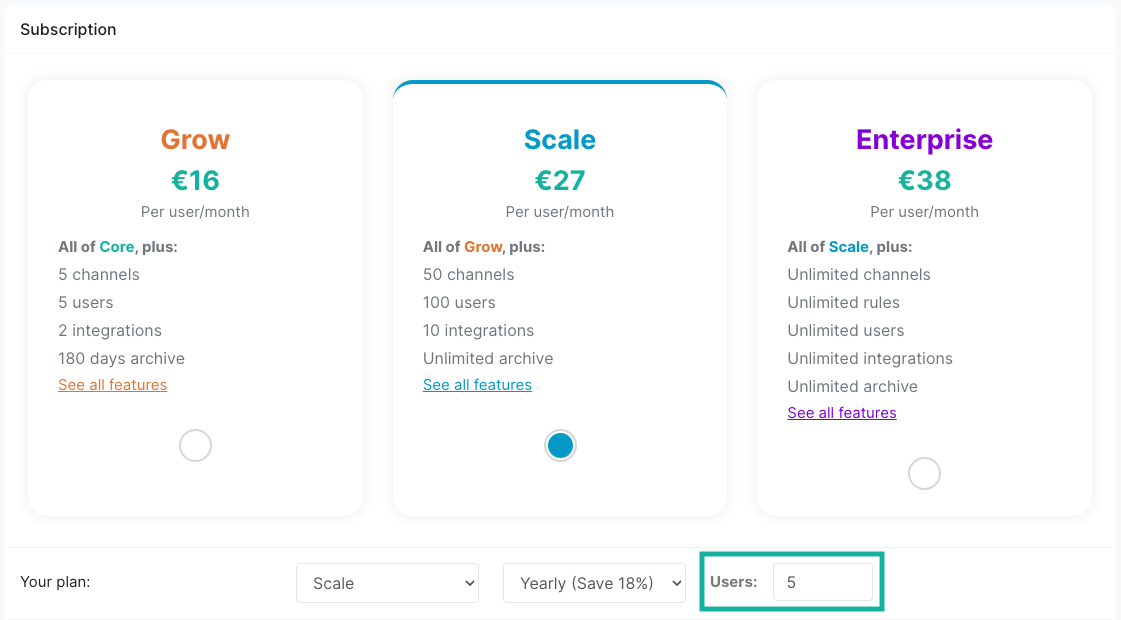Click the €38 price on Enterprise card
The image size is (1121, 620).
(x=924, y=180)
